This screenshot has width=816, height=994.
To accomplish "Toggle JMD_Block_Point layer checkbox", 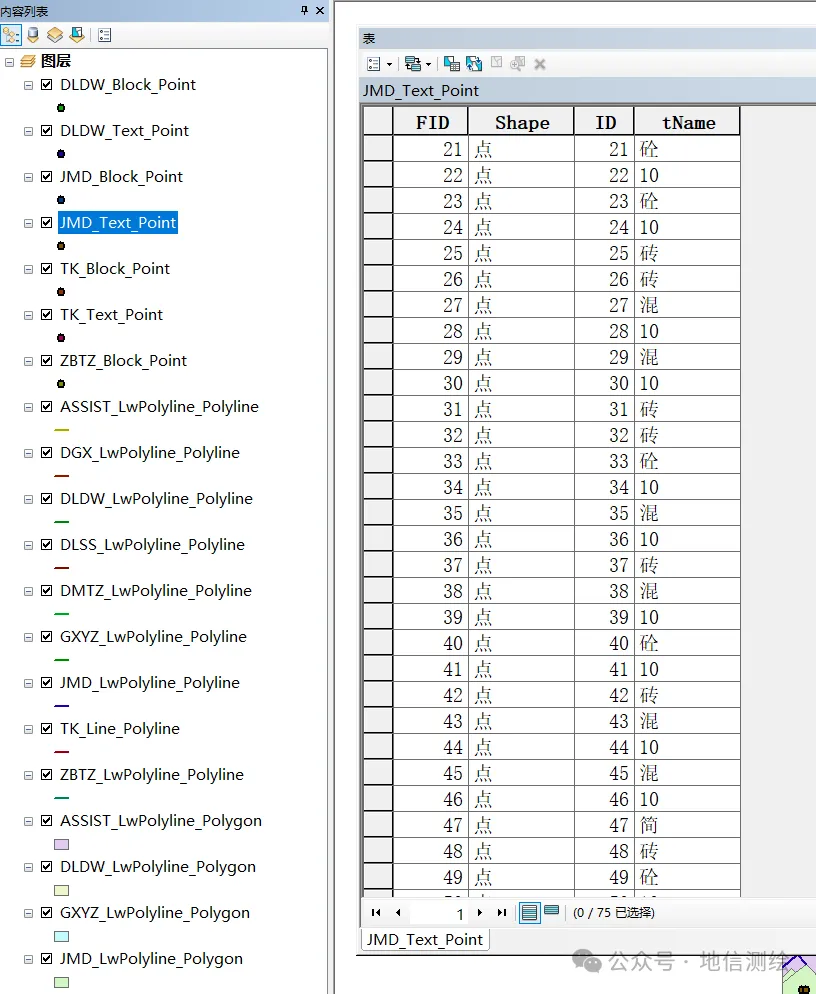I will click(x=46, y=176).
